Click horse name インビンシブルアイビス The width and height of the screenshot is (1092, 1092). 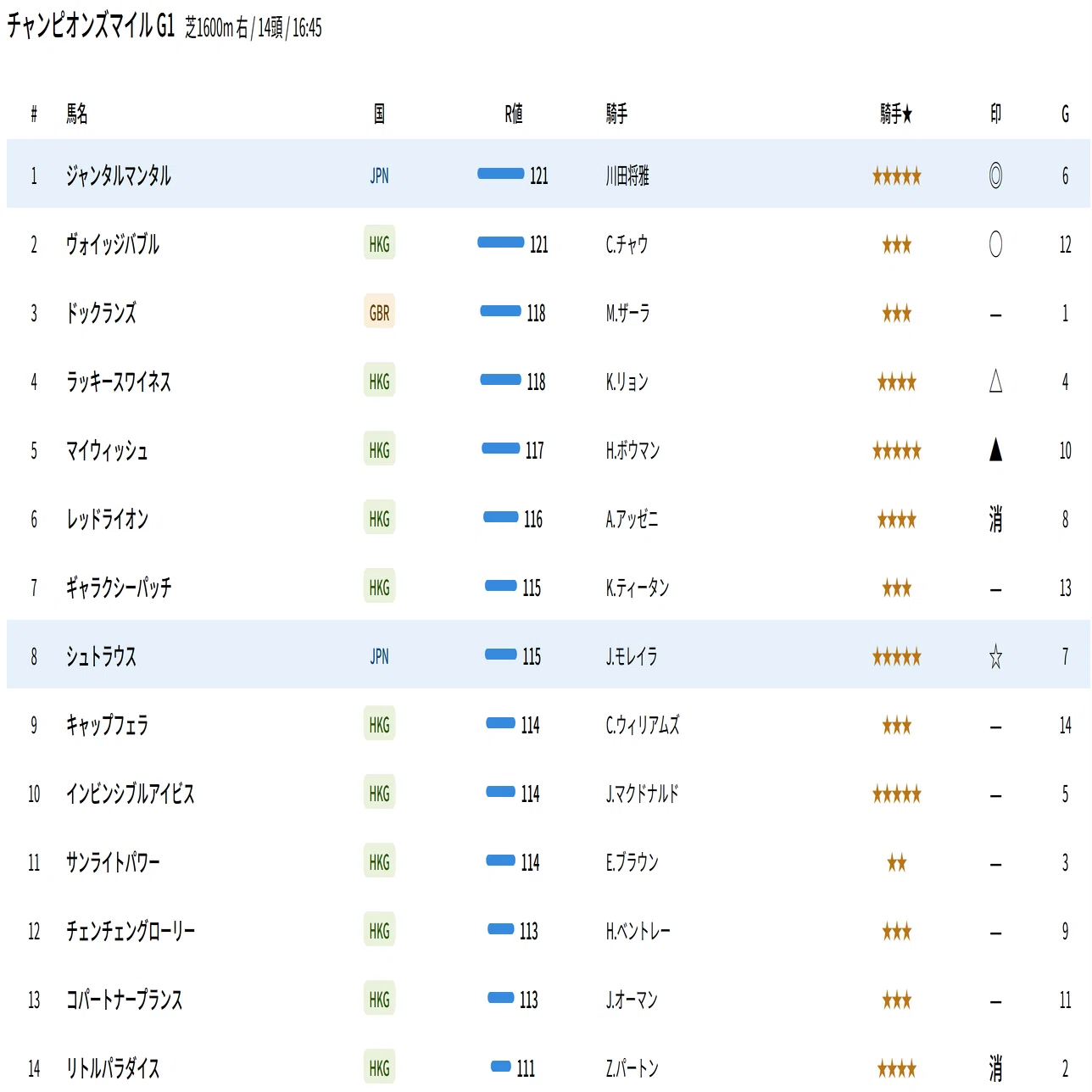click(131, 794)
